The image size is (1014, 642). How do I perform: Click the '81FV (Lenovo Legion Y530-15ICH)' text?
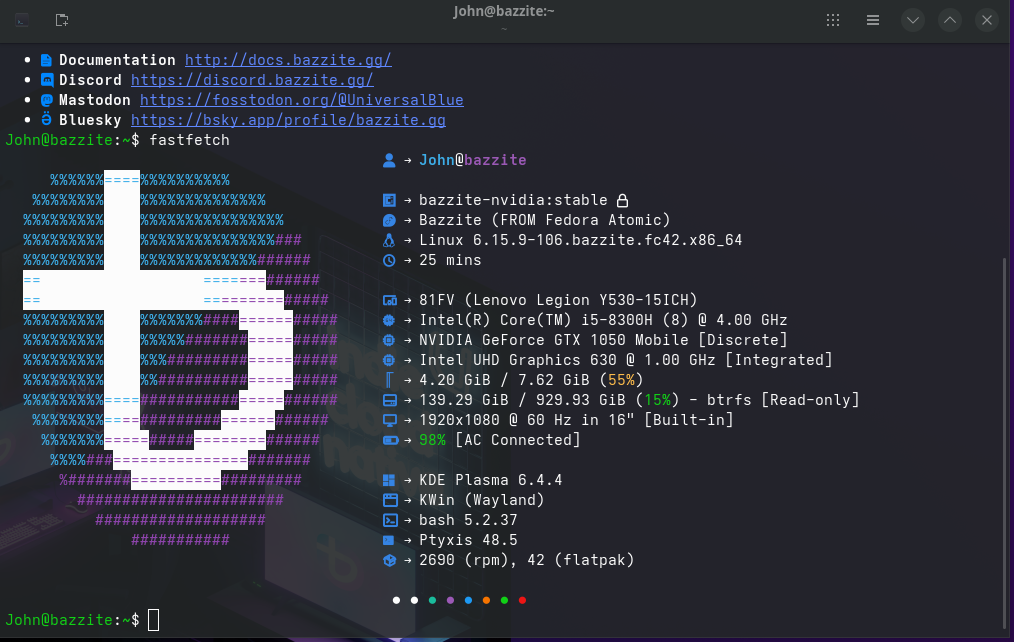coord(558,301)
